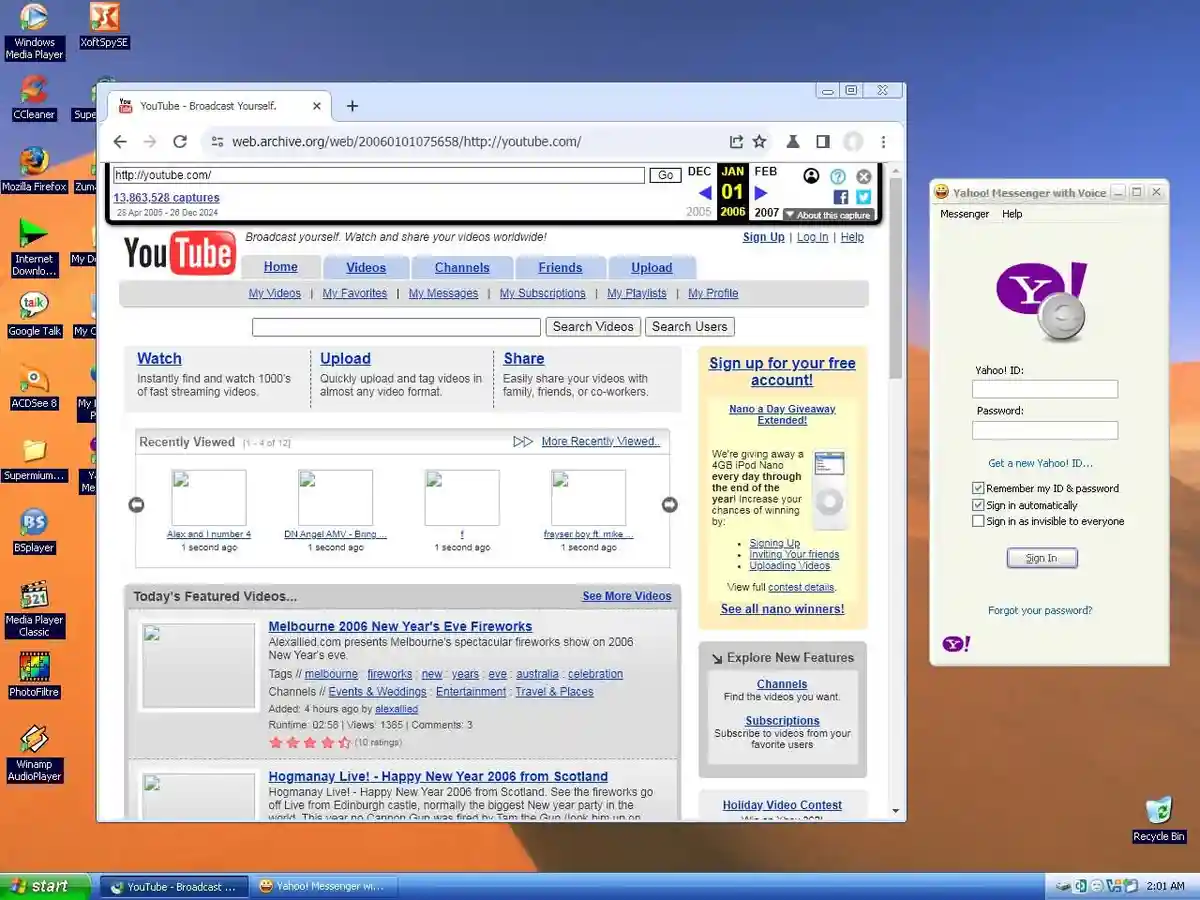Toggle Remember my ID & password checkbox
Viewport: 1200px width, 900px height.
(x=978, y=488)
